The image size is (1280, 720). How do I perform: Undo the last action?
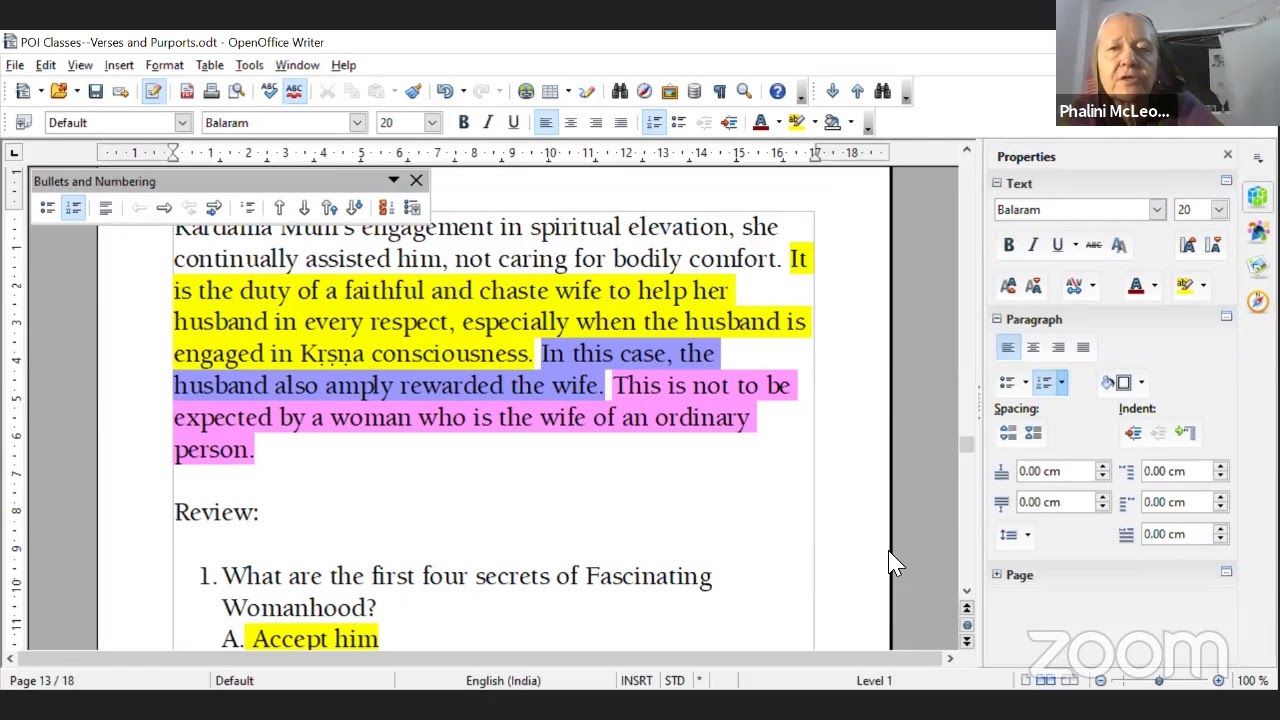(x=444, y=92)
